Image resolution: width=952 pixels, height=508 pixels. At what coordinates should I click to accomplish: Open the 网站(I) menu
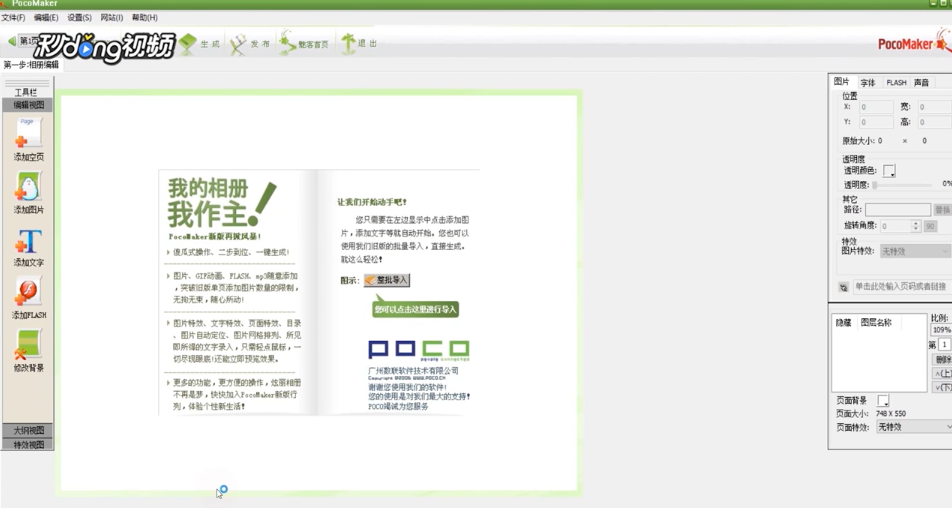click(x=112, y=18)
